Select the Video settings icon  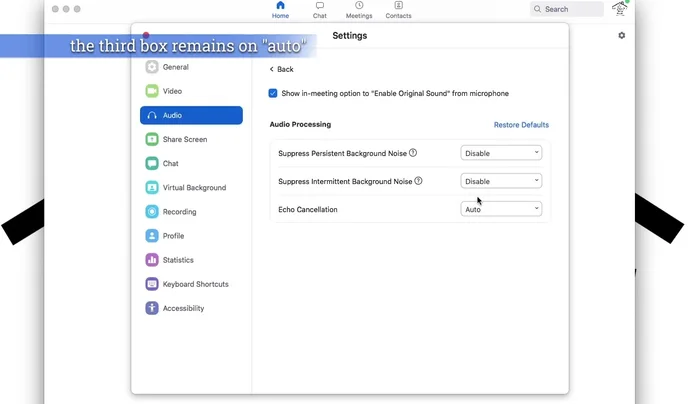152,91
